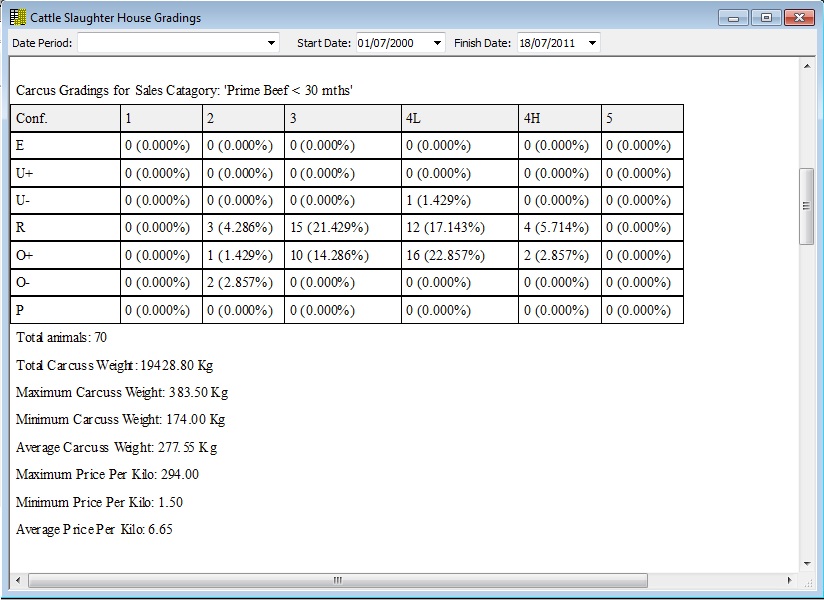Image resolution: width=824 pixels, height=600 pixels.
Task: Select the 'R' row label cell
Action: tap(65, 227)
